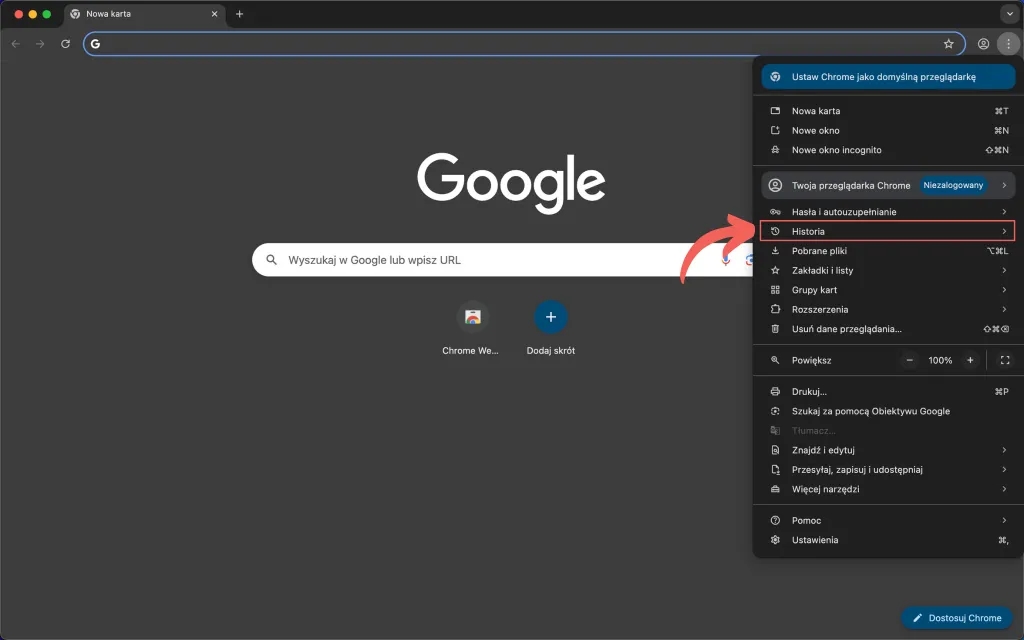Click Ustaw Chrome jako domyślną przeglądarkę

tap(886, 76)
